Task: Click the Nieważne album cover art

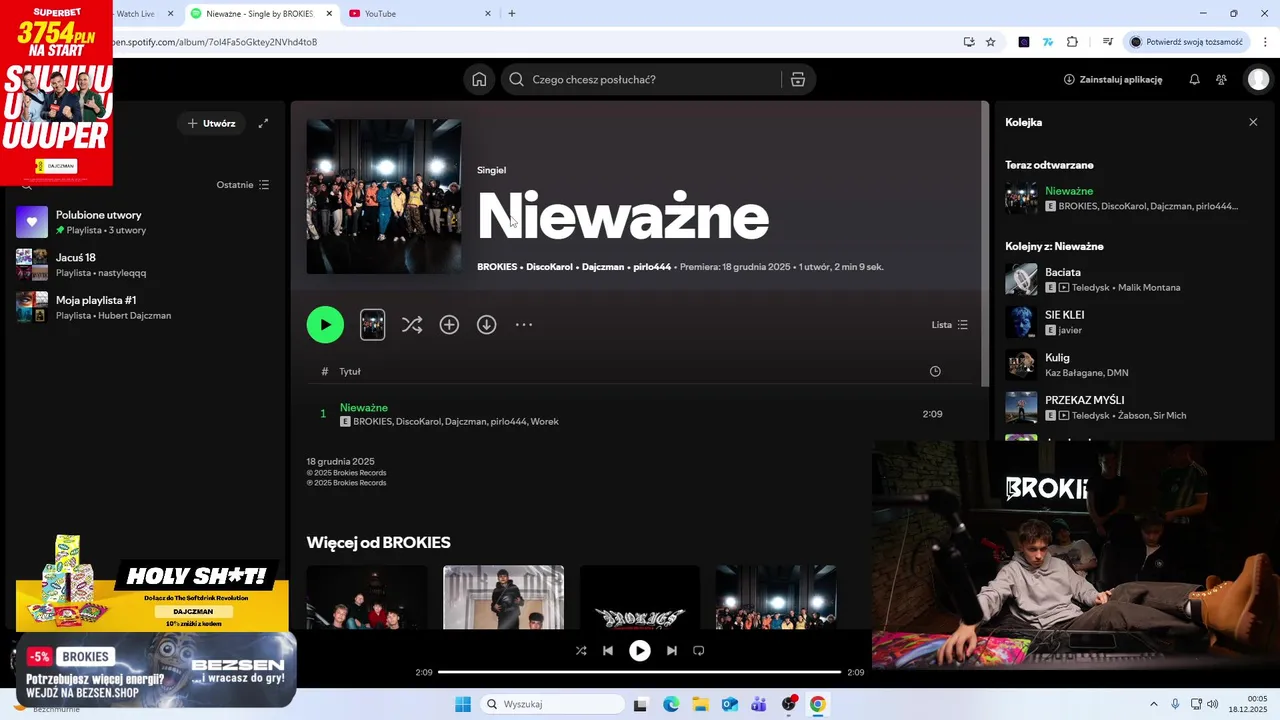Action: tap(384, 196)
